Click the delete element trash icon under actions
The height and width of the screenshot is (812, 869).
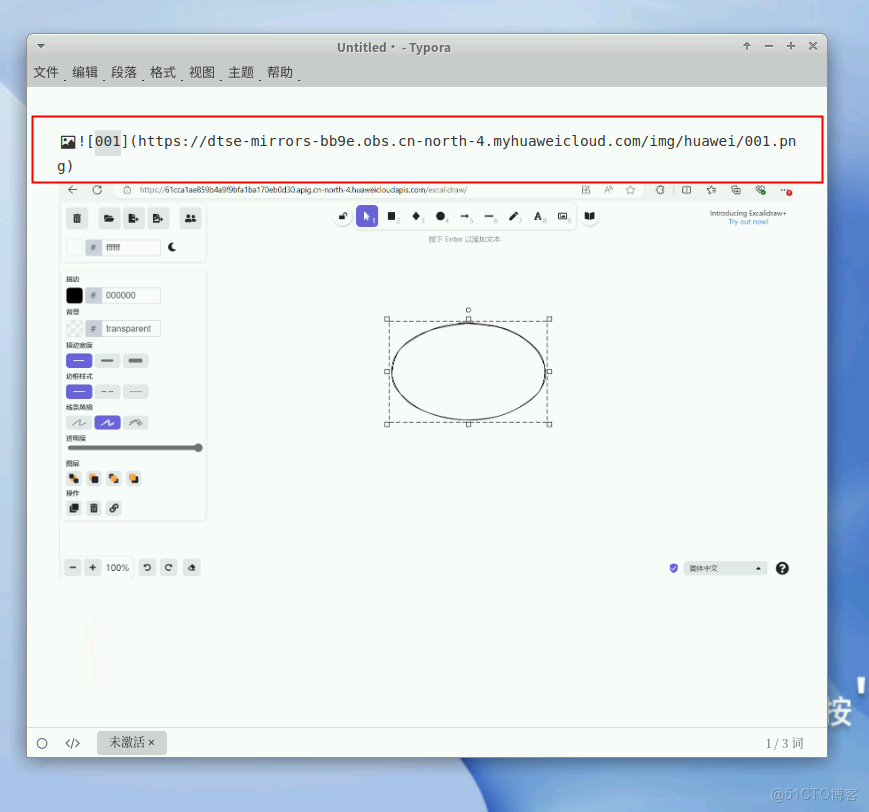coord(94,508)
